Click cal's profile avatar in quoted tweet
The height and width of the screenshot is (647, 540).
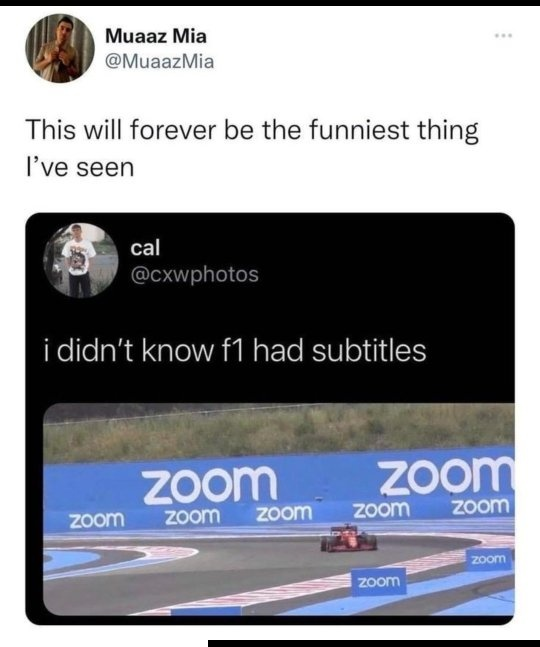[x=81, y=260]
